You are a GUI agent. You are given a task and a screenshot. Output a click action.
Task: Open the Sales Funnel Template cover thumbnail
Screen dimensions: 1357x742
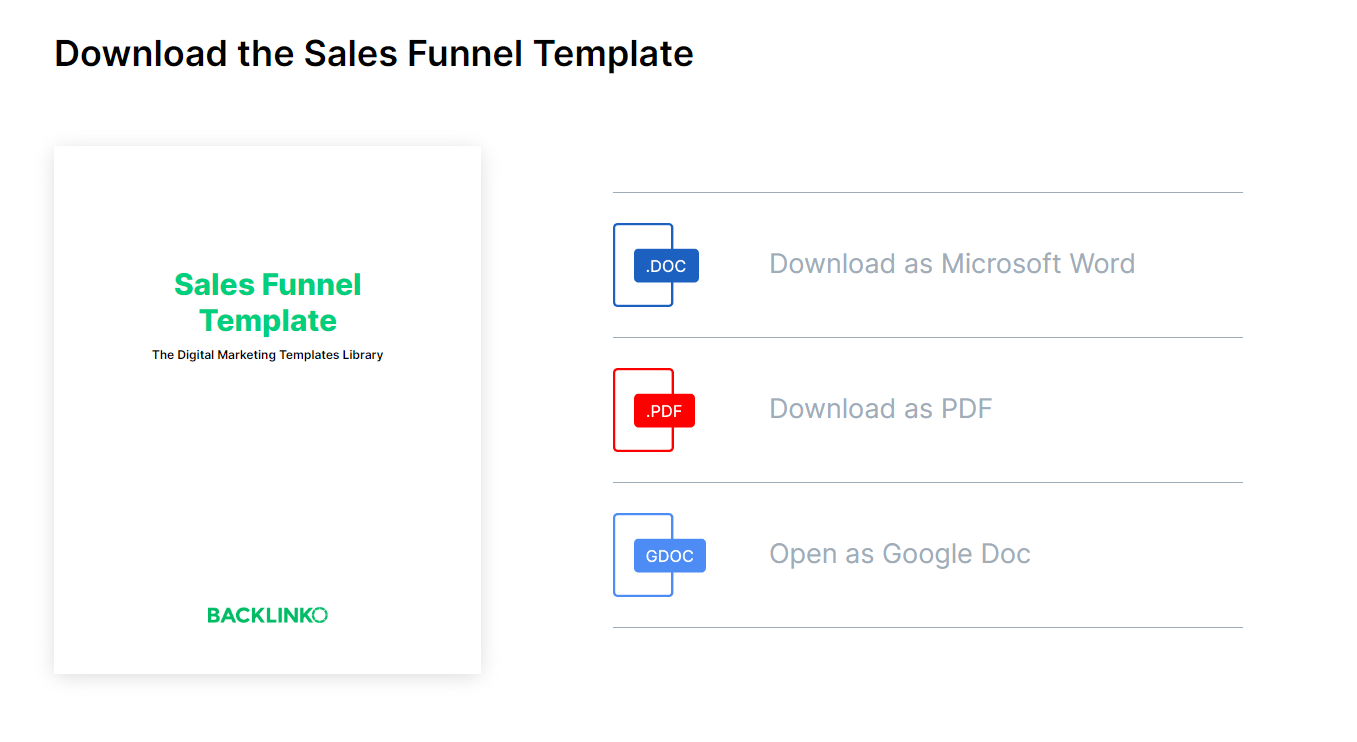267,410
